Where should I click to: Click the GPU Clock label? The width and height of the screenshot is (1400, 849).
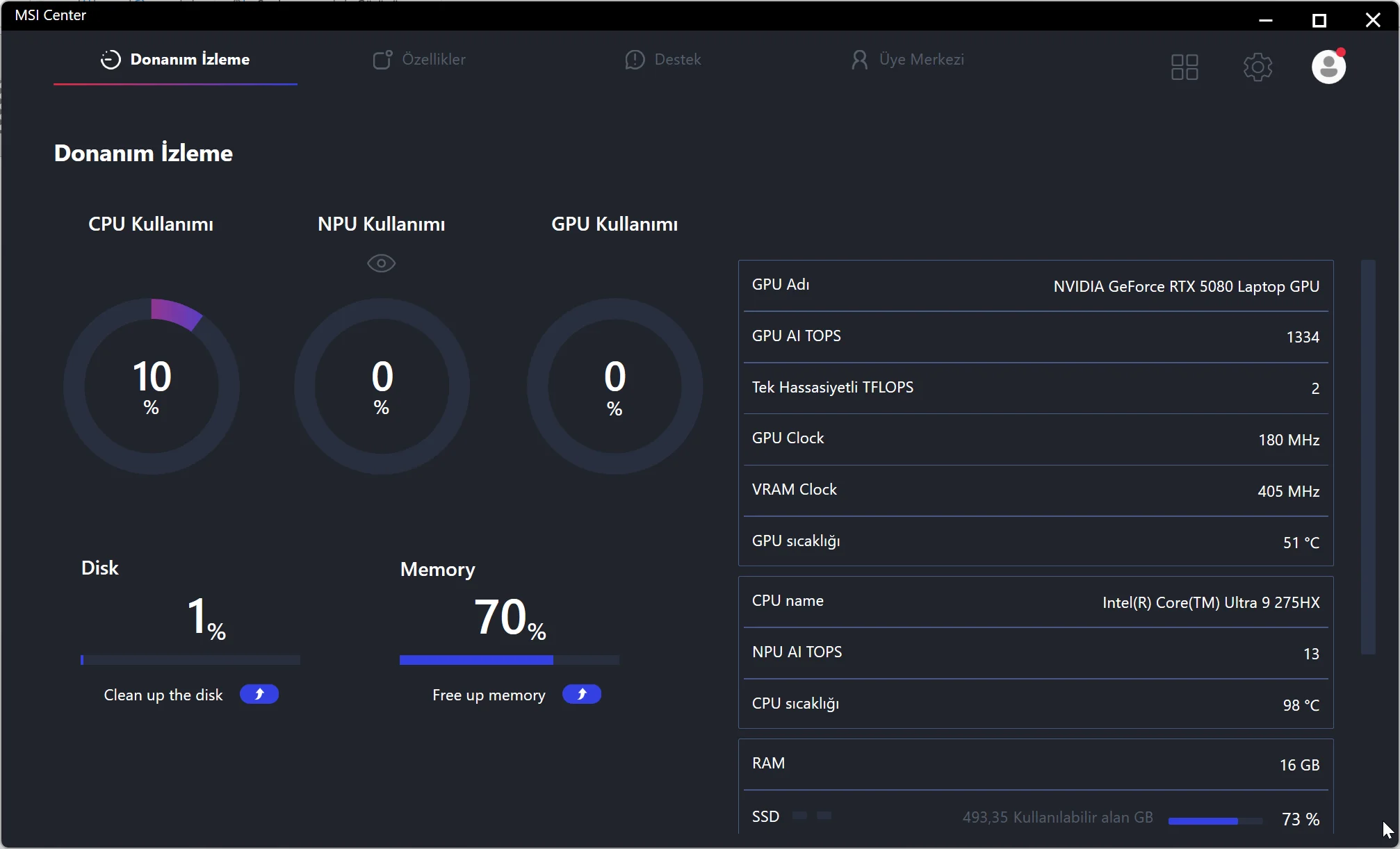coord(788,438)
